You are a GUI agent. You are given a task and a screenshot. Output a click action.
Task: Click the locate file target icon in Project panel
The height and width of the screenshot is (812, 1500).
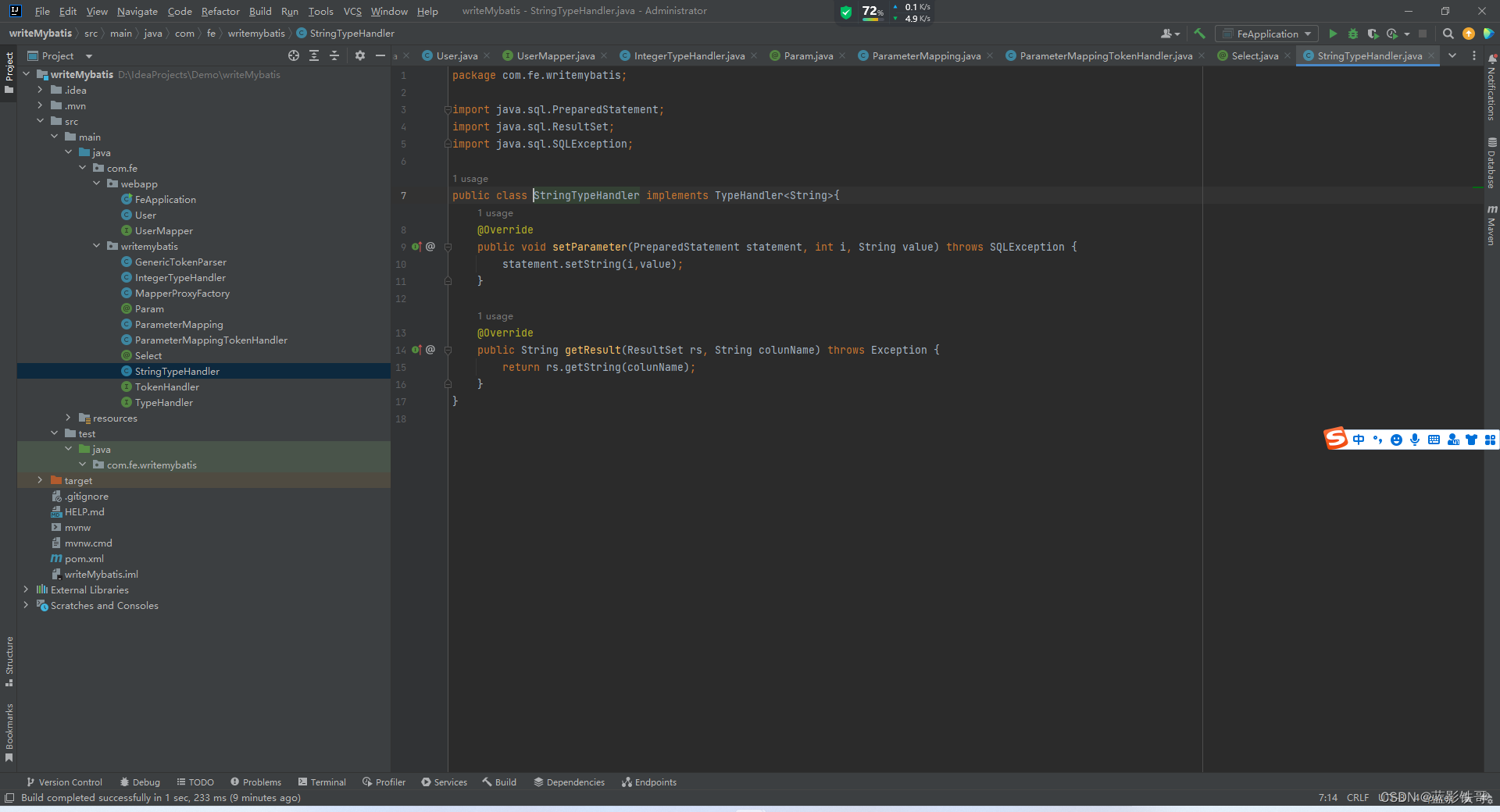click(x=294, y=55)
